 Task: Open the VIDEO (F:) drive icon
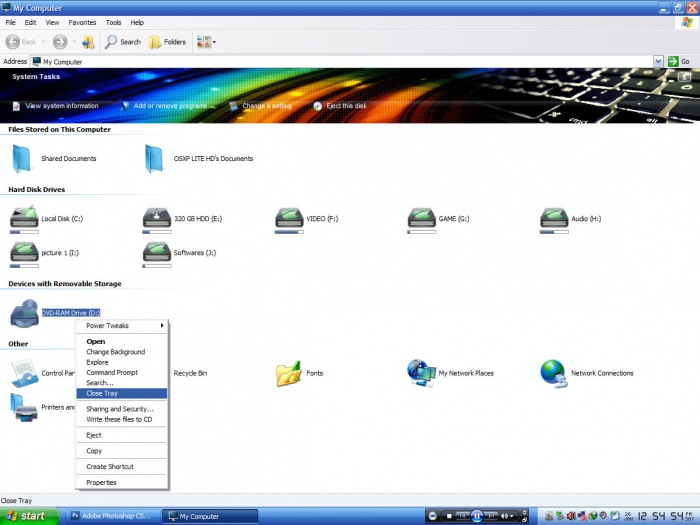tap(289, 218)
